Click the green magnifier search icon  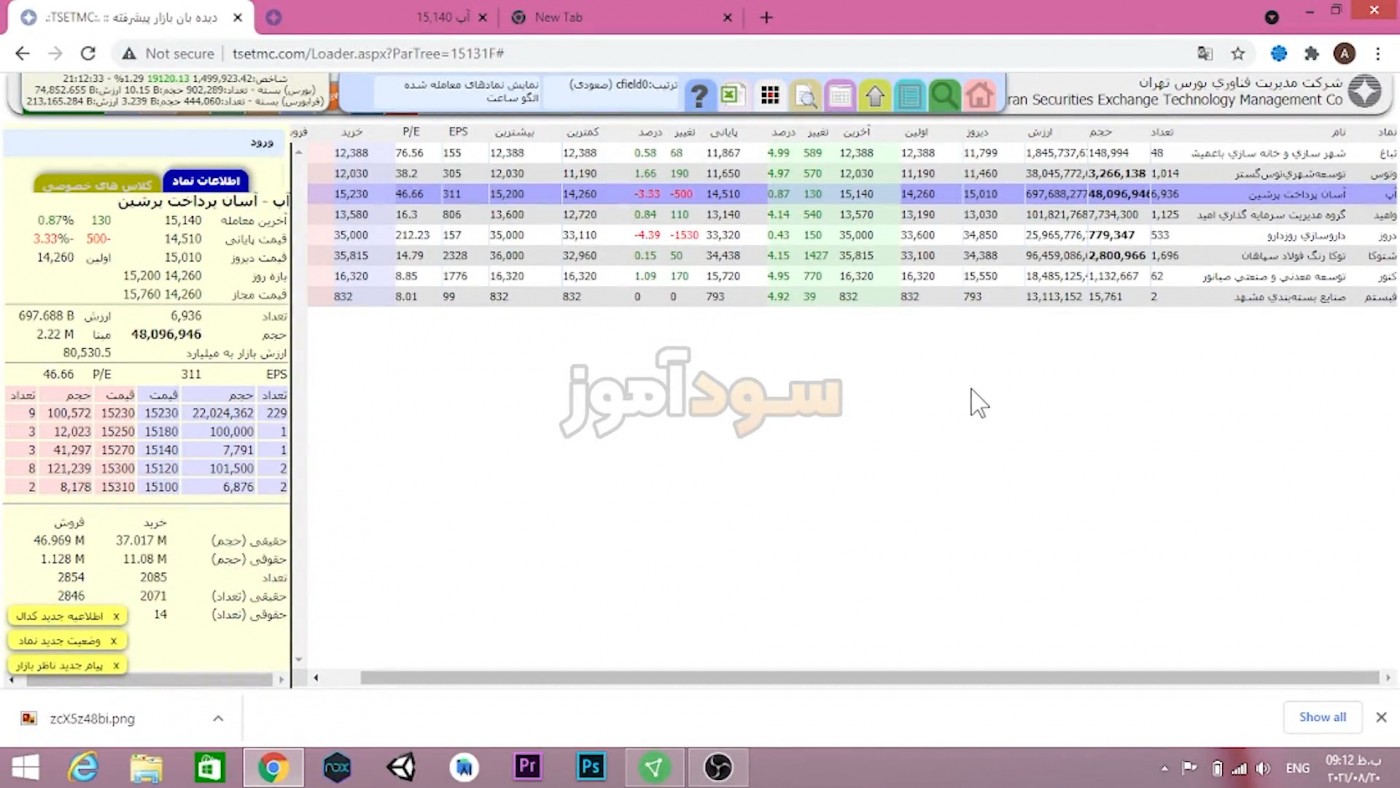[944, 96]
